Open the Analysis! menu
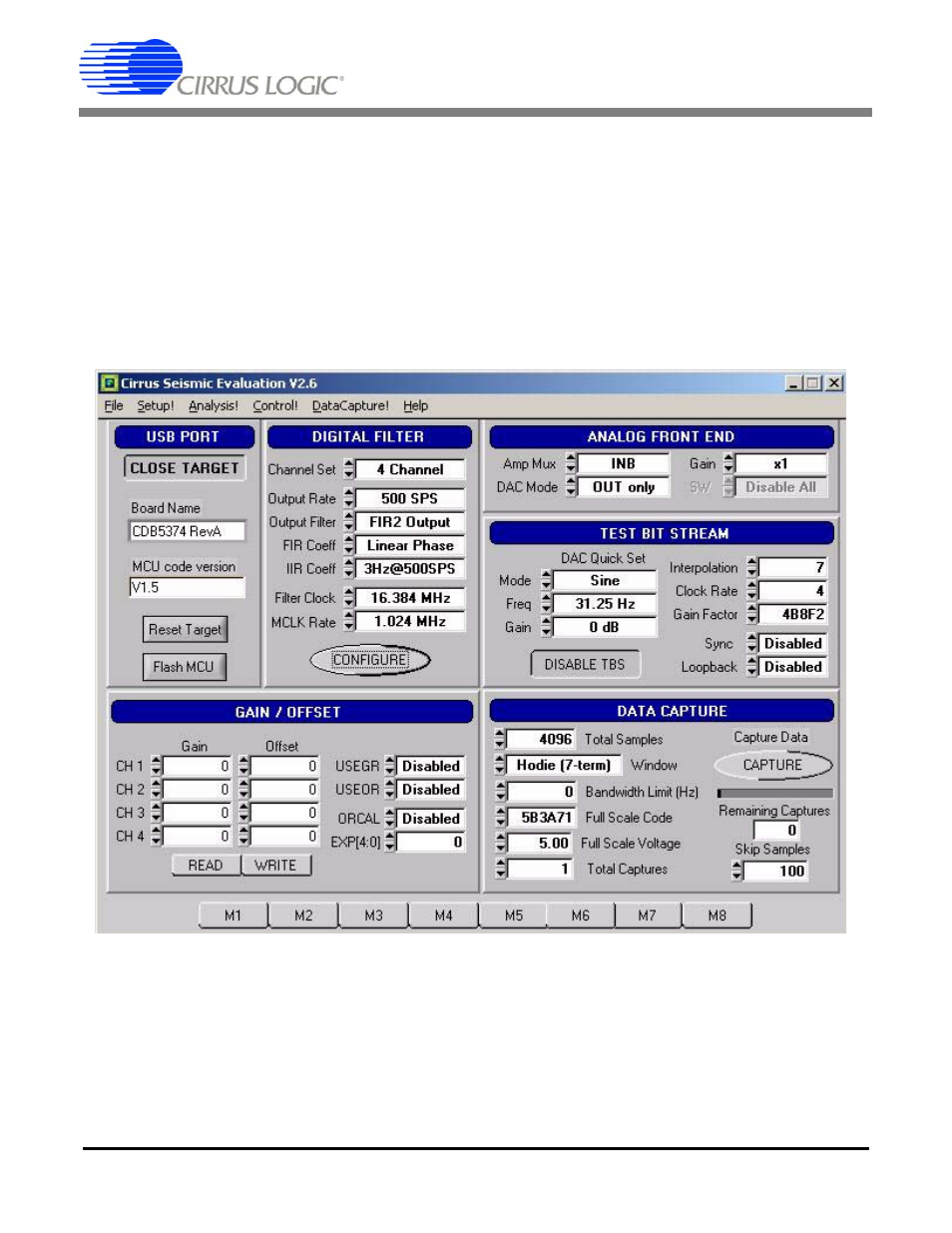 pos(214,406)
